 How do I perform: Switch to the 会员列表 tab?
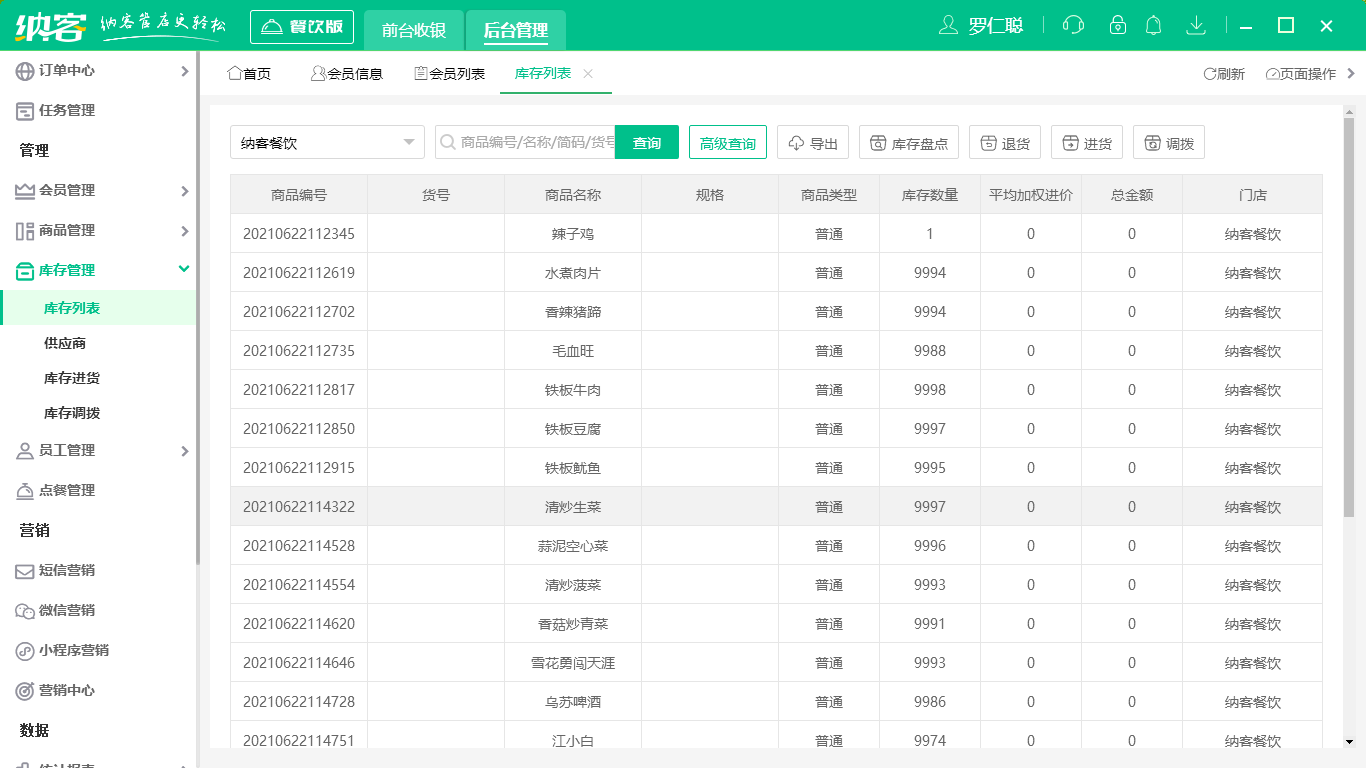coord(449,73)
